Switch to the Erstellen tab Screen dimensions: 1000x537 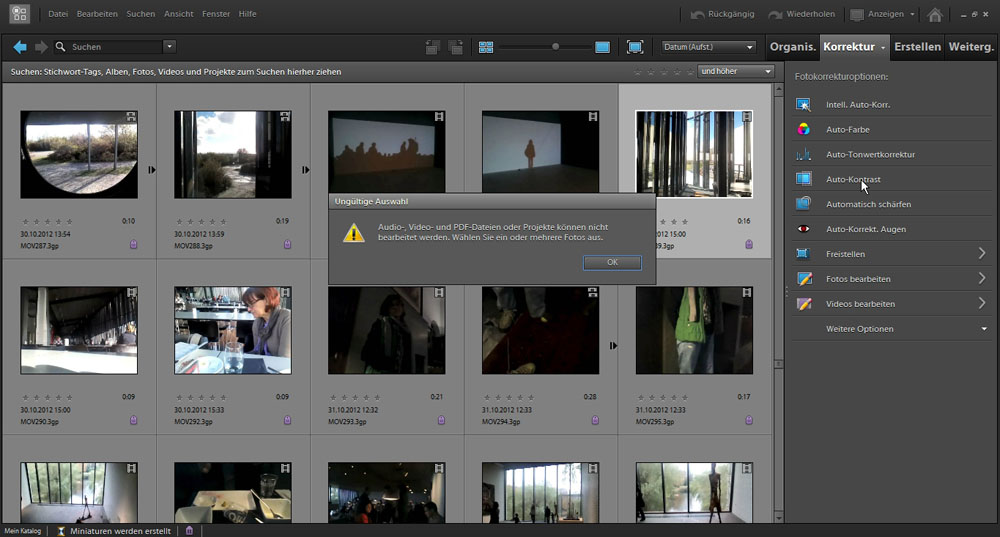pyautogui.click(x=917, y=47)
